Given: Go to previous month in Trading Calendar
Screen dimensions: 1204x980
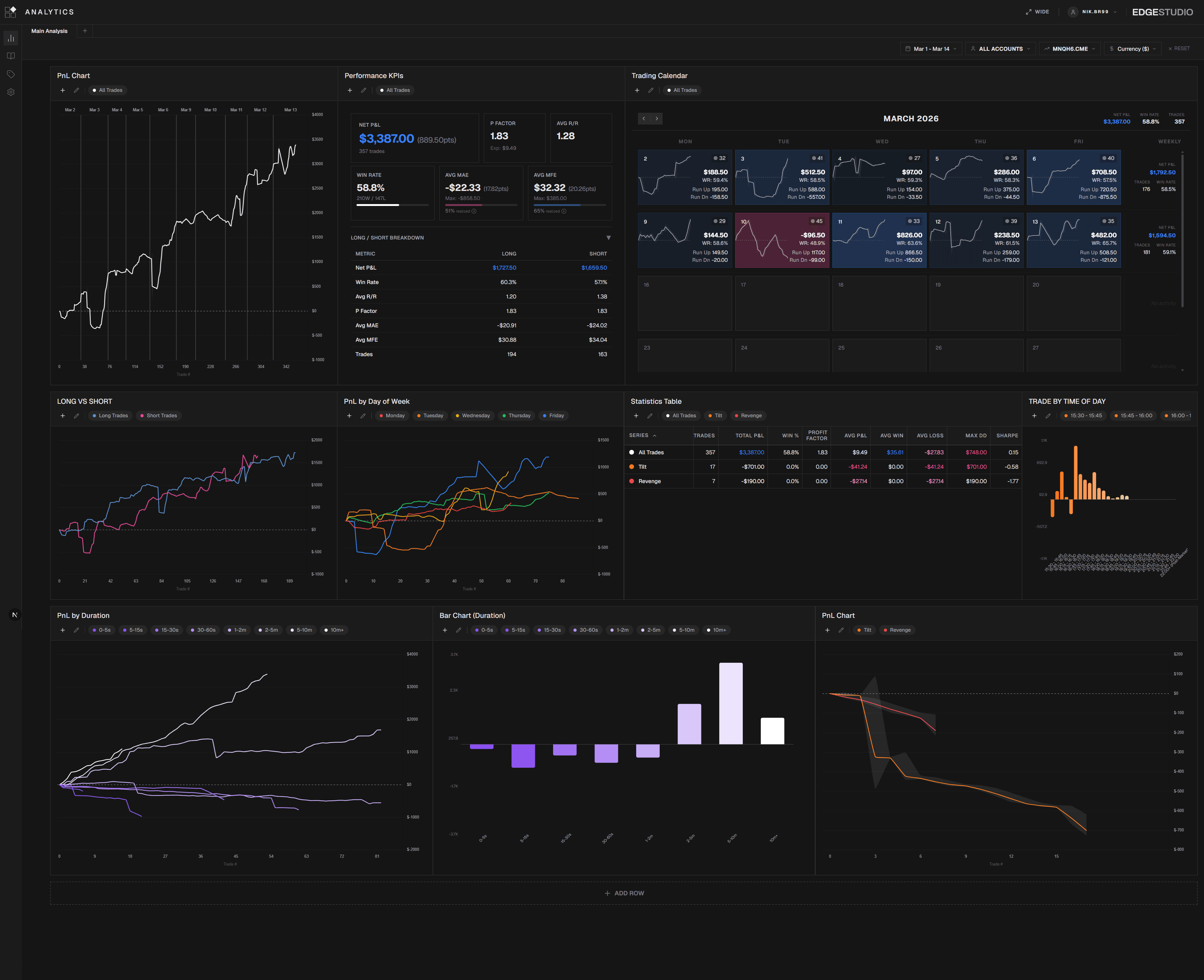Looking at the screenshot, I should (643, 119).
